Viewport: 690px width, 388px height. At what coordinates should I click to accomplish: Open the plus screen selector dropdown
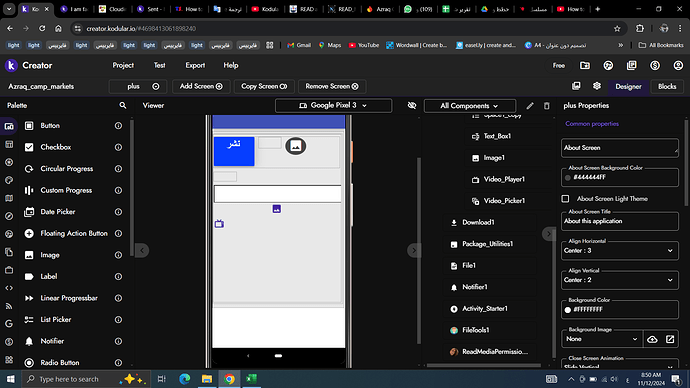point(138,86)
